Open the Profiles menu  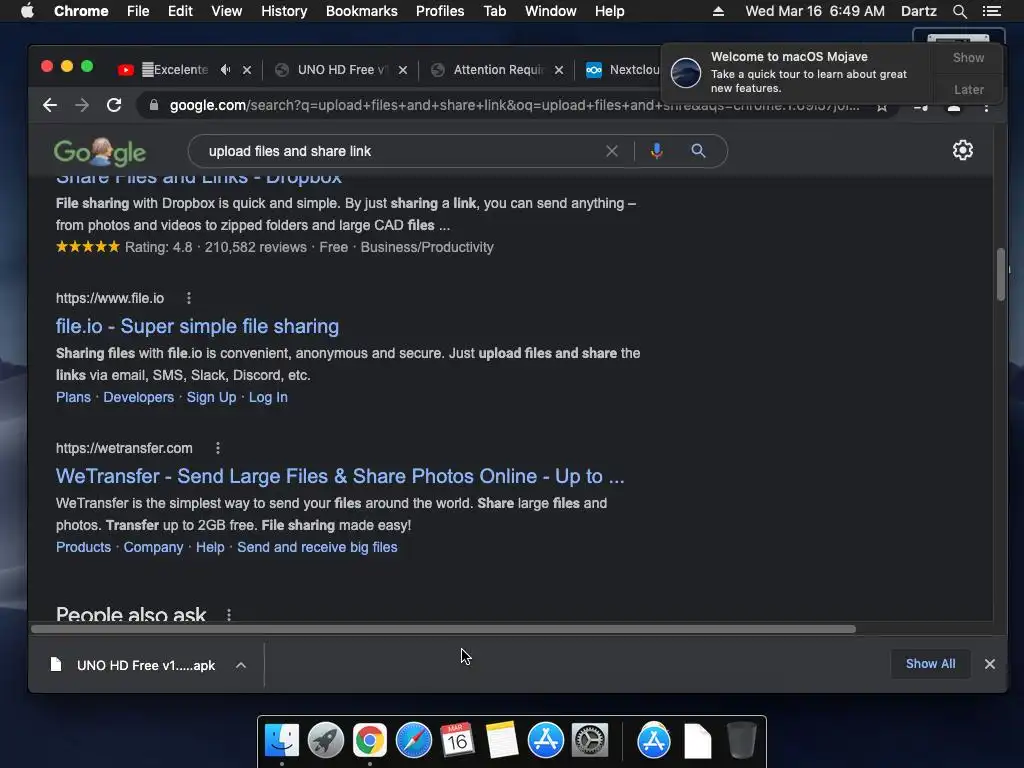440,11
